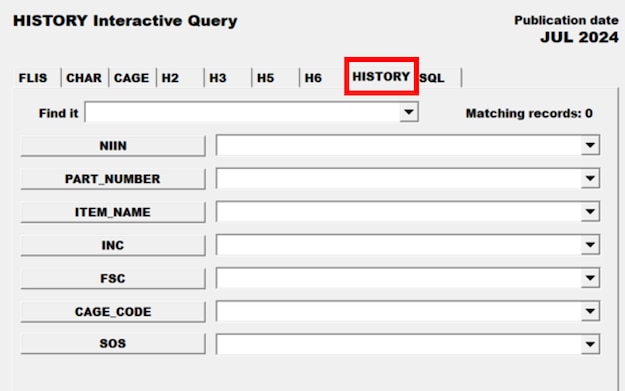Open the PART_NUMBER dropdown arrow
Image resolution: width=625 pixels, height=391 pixels.
coord(590,178)
